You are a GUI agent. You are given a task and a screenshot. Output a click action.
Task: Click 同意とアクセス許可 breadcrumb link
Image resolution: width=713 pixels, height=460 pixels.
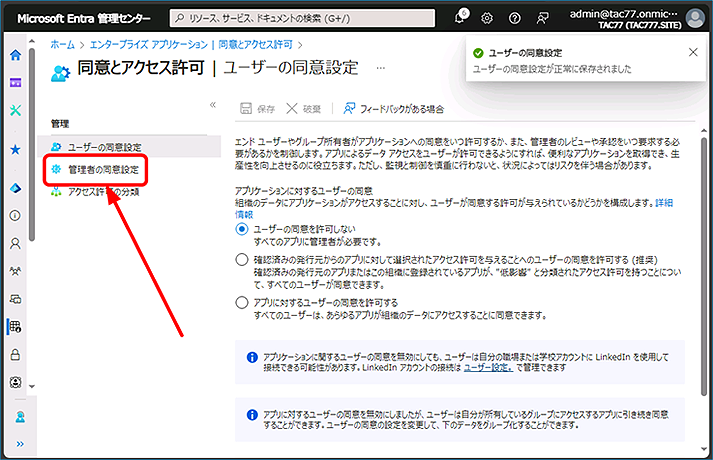(256, 45)
